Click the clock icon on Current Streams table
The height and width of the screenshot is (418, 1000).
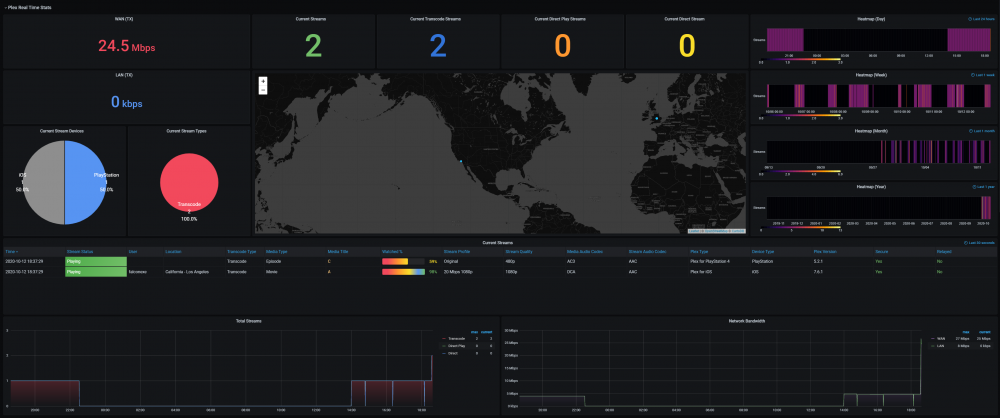tap(966, 243)
